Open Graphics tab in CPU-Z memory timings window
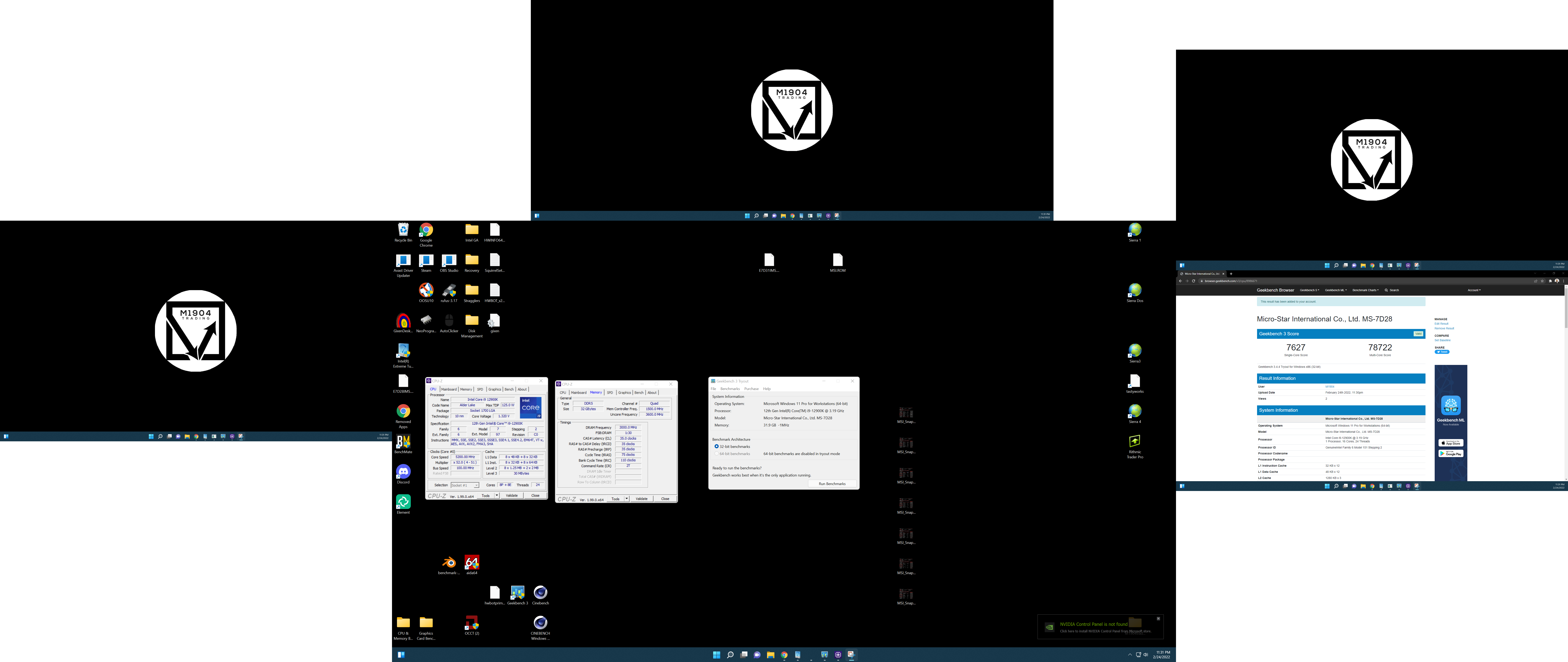Screen dimensions: 1568x662 [x=625, y=393]
